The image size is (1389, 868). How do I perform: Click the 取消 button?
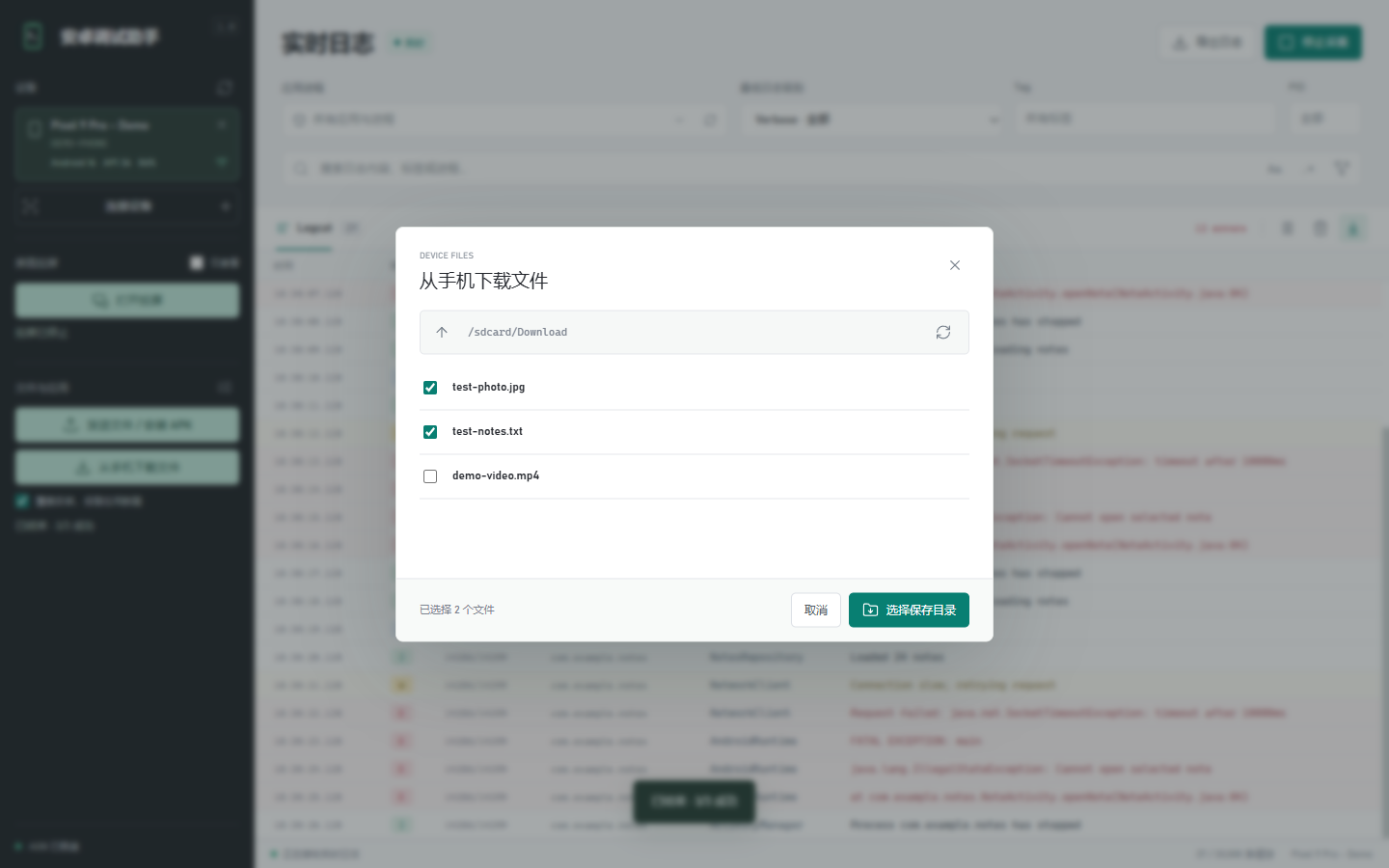click(x=816, y=610)
